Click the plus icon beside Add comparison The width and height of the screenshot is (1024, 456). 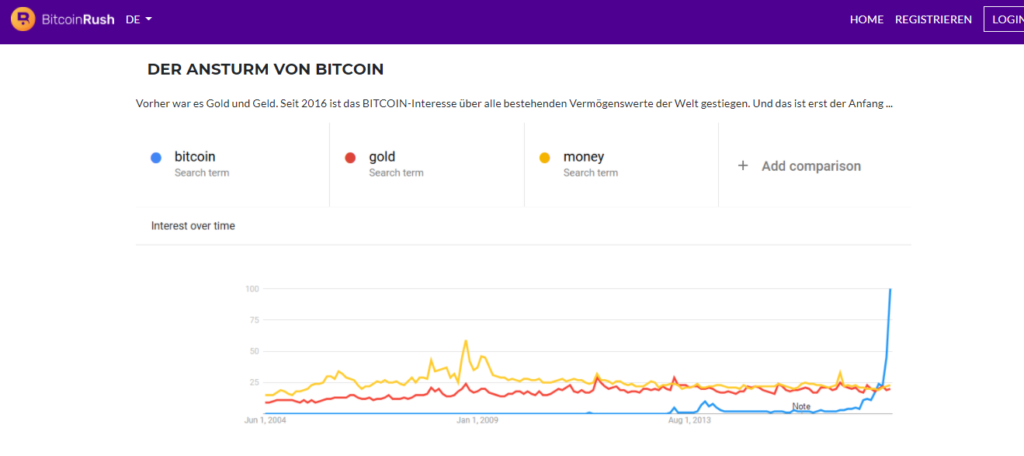click(x=743, y=166)
